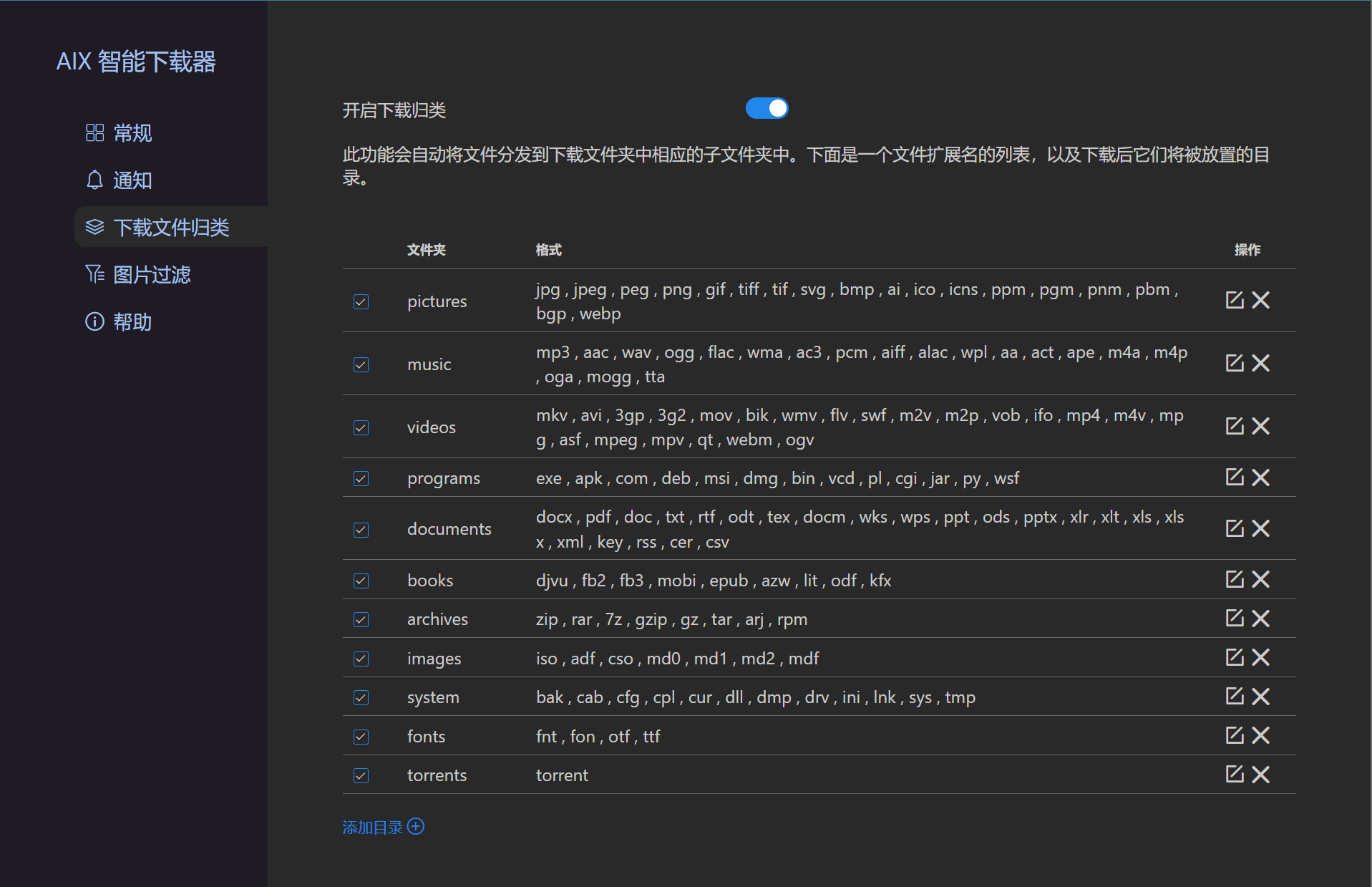Uncheck the programs category checkbox
Viewport: 1372px width, 887px height.
[361, 478]
